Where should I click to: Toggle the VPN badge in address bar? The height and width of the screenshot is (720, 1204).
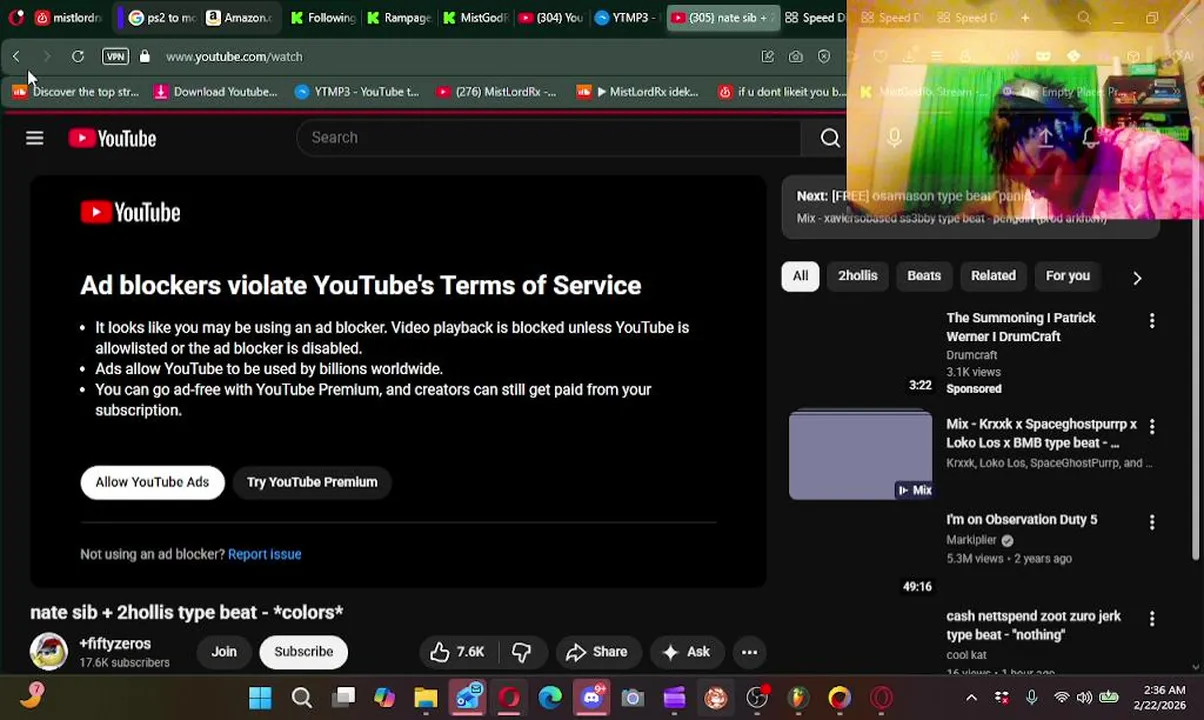point(115,57)
